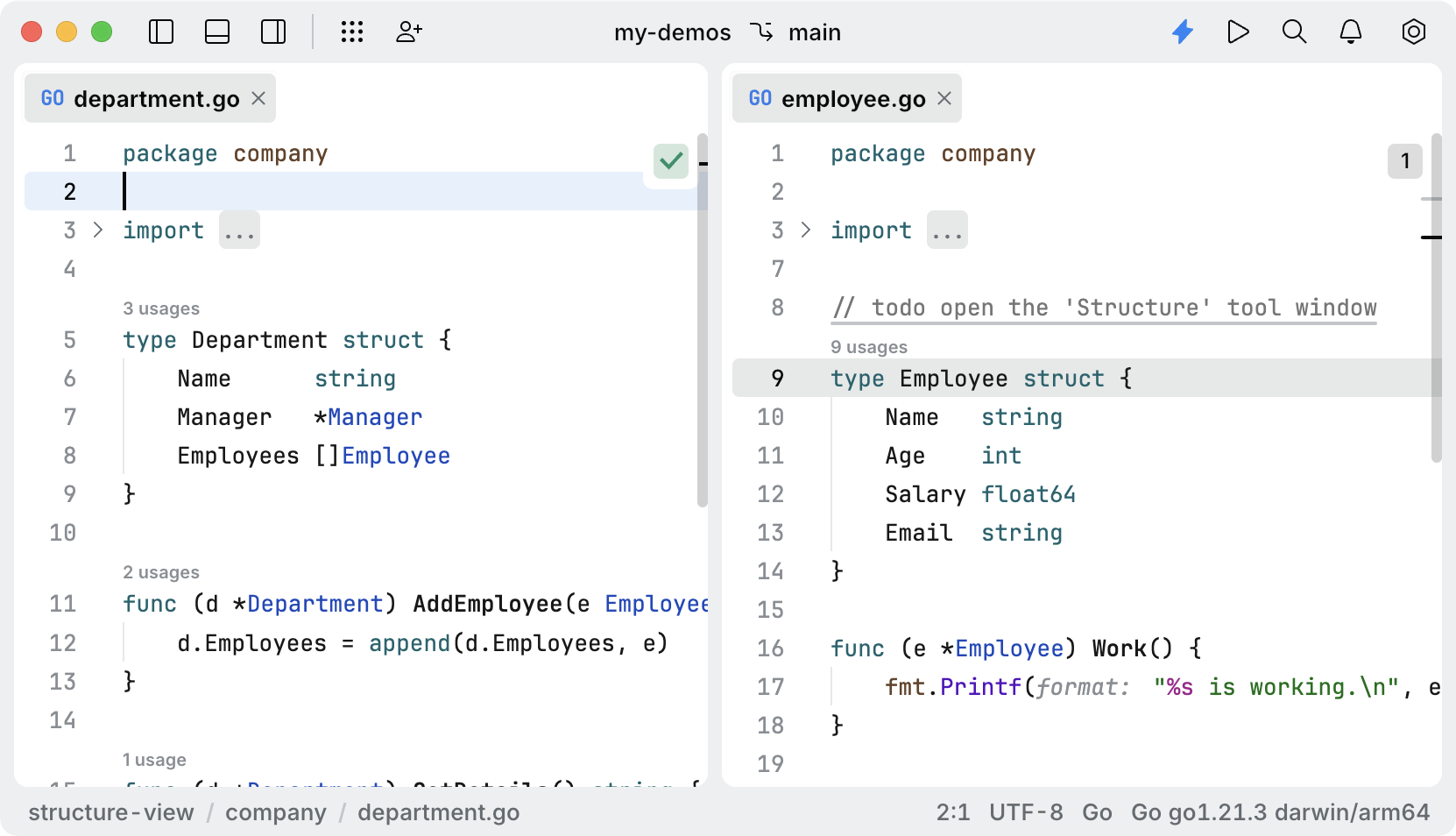
Task: Toggle the bottom panel visibility
Action: tap(216, 32)
